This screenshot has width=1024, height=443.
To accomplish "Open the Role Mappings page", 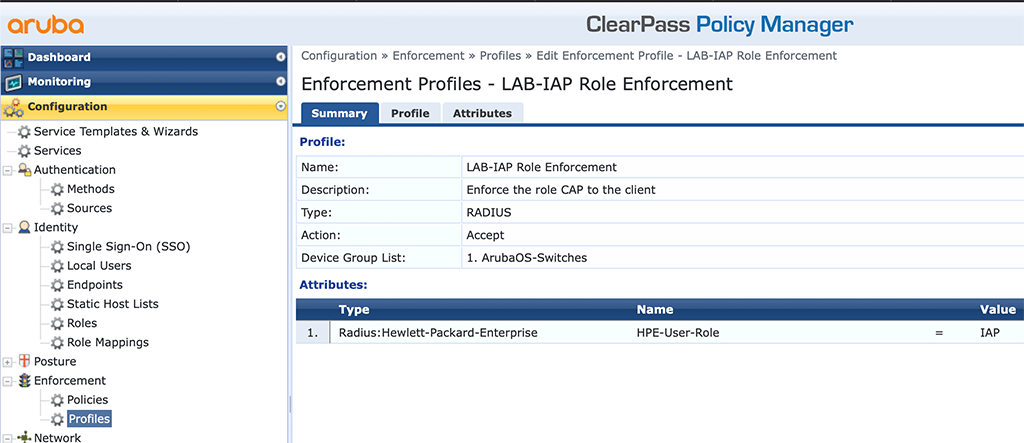I will pyautogui.click(x=108, y=342).
